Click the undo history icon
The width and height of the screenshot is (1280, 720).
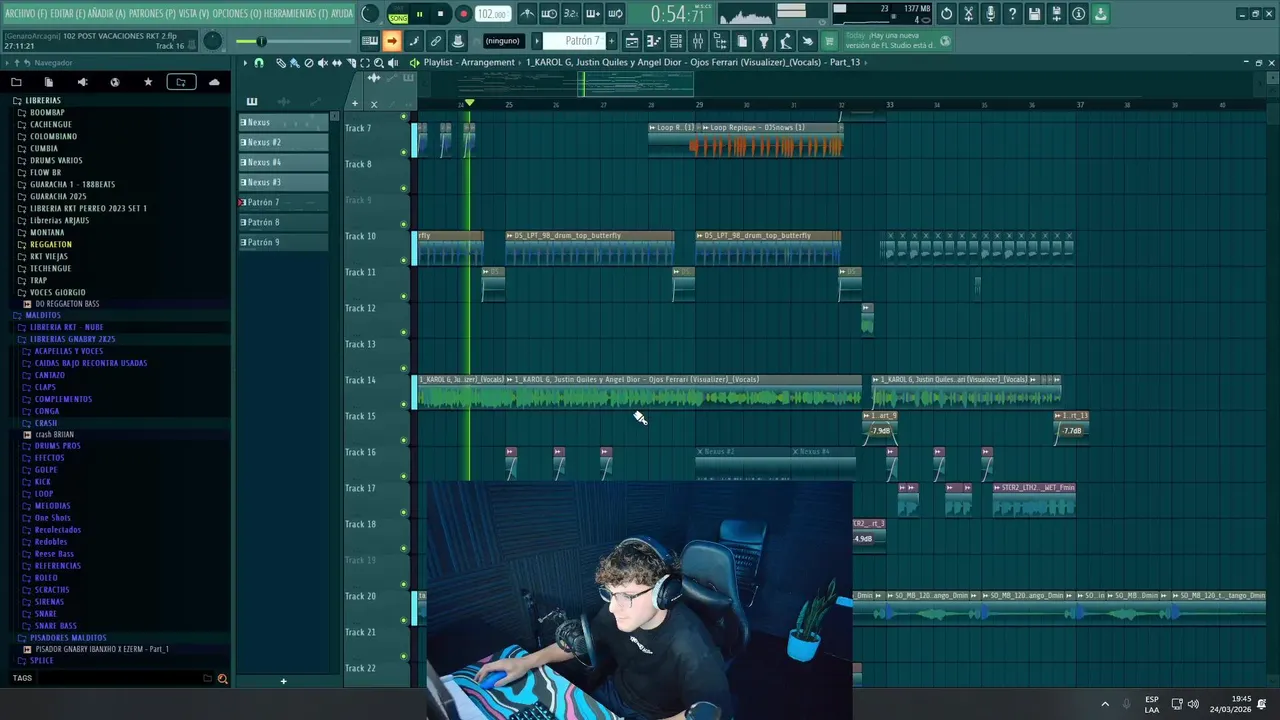(946, 14)
